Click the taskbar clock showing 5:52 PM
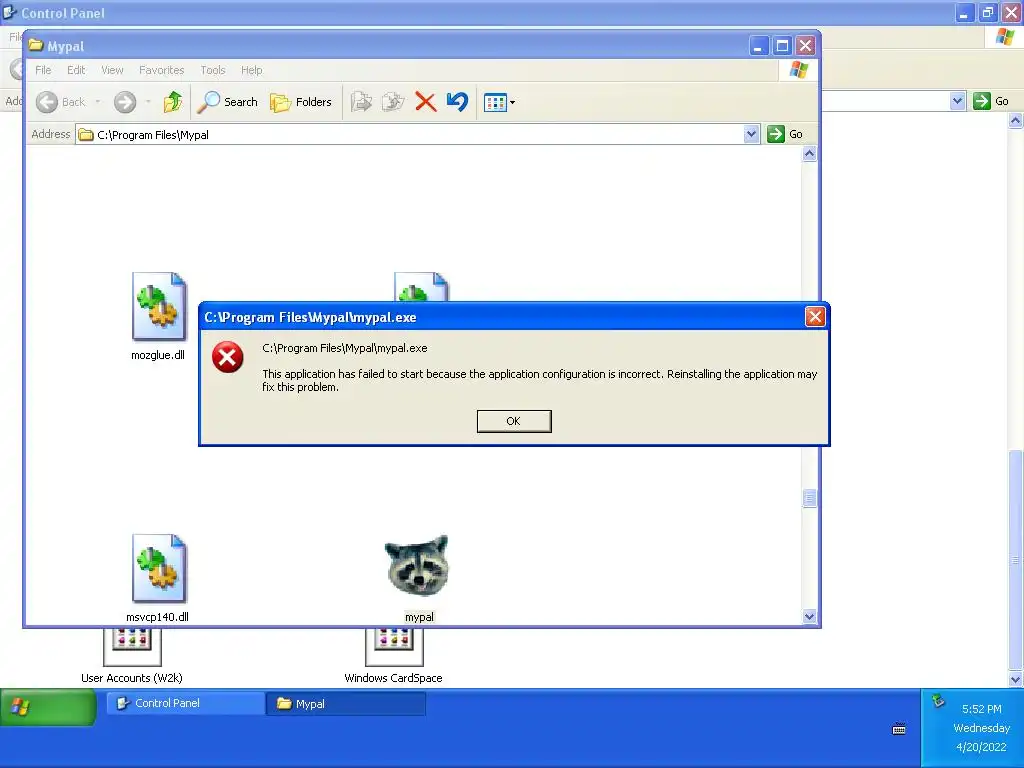 (x=981, y=709)
